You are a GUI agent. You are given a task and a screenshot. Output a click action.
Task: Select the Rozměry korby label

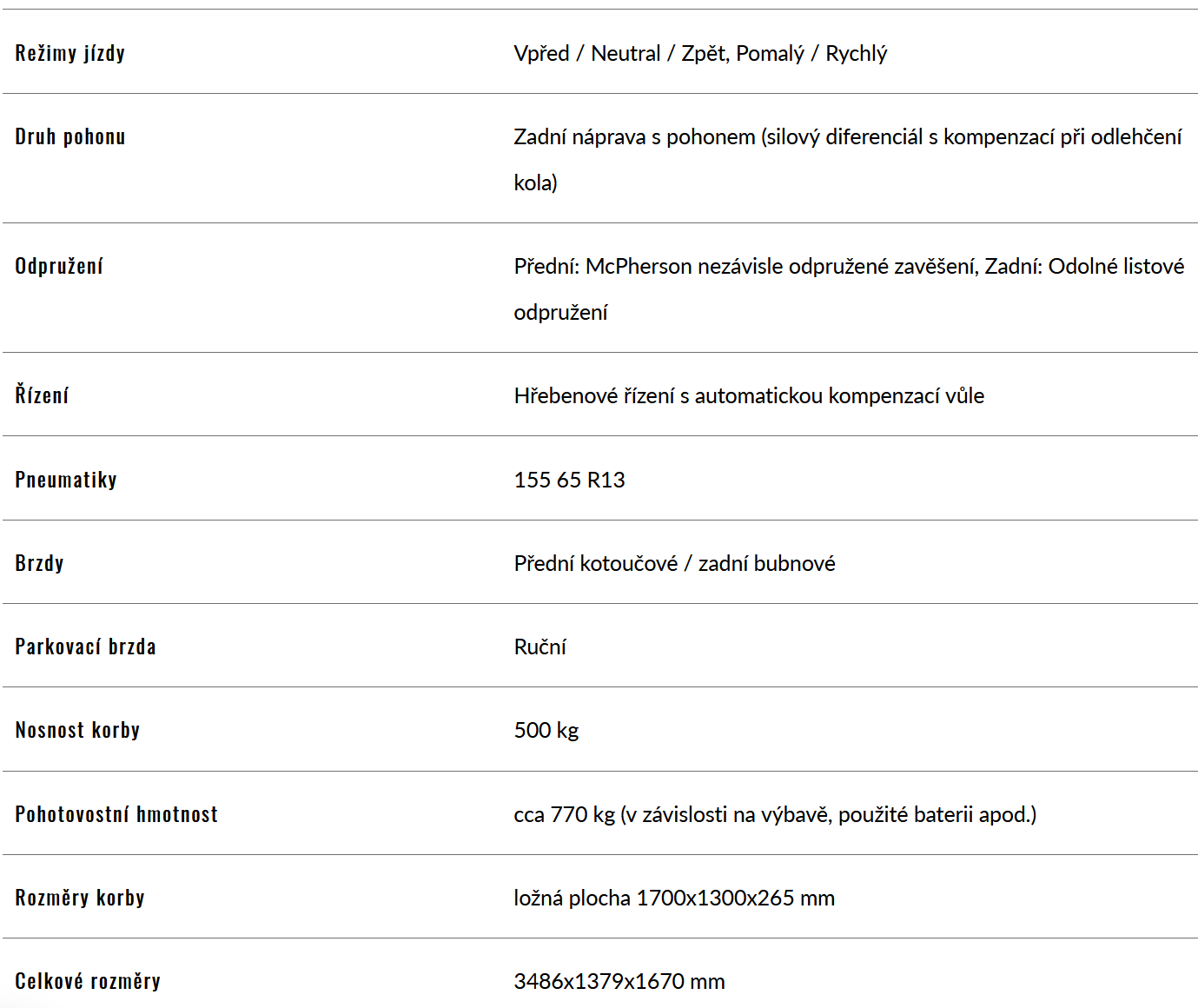pyautogui.click(x=80, y=898)
